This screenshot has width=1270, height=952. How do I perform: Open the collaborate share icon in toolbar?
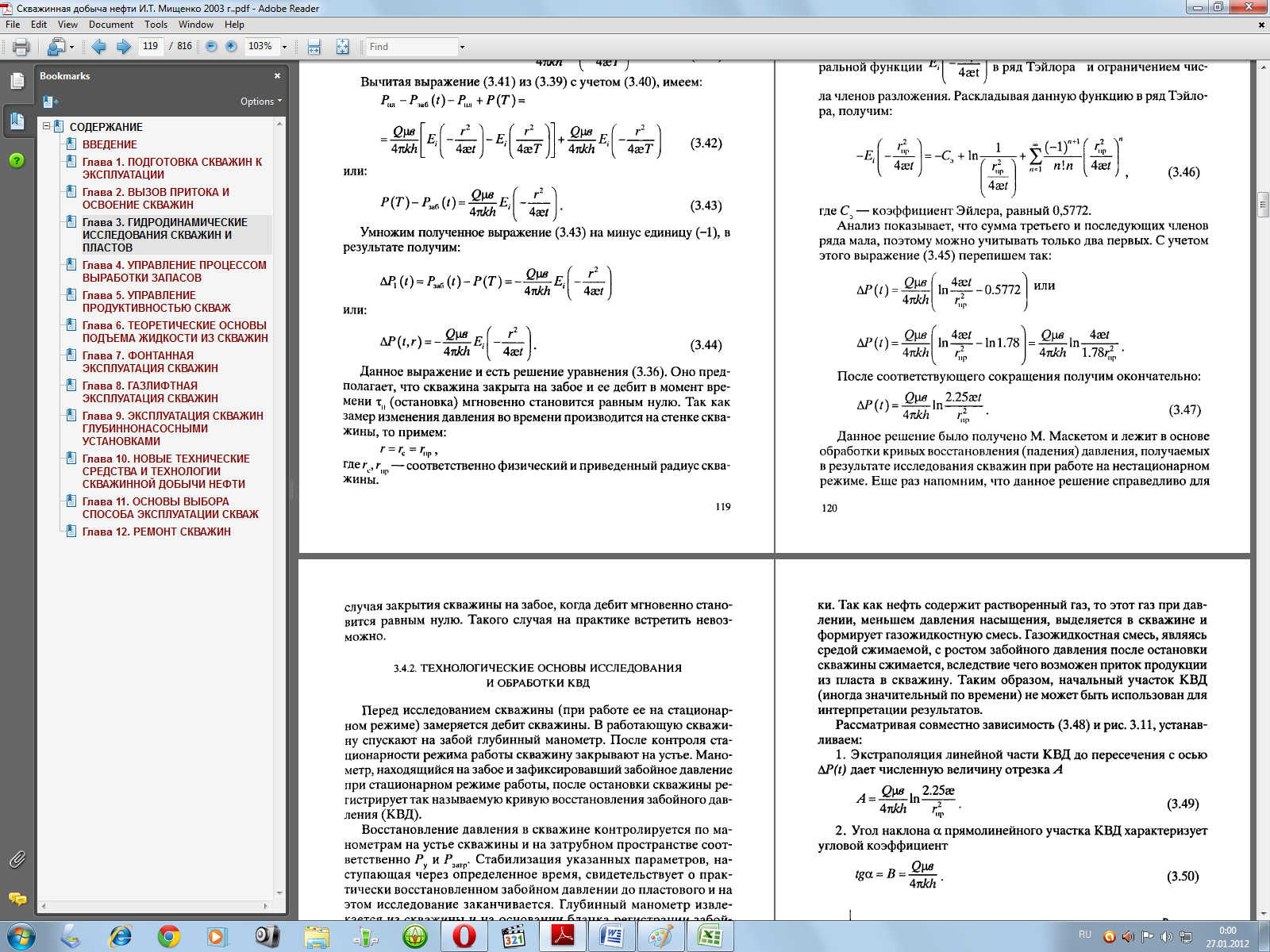tap(56, 47)
